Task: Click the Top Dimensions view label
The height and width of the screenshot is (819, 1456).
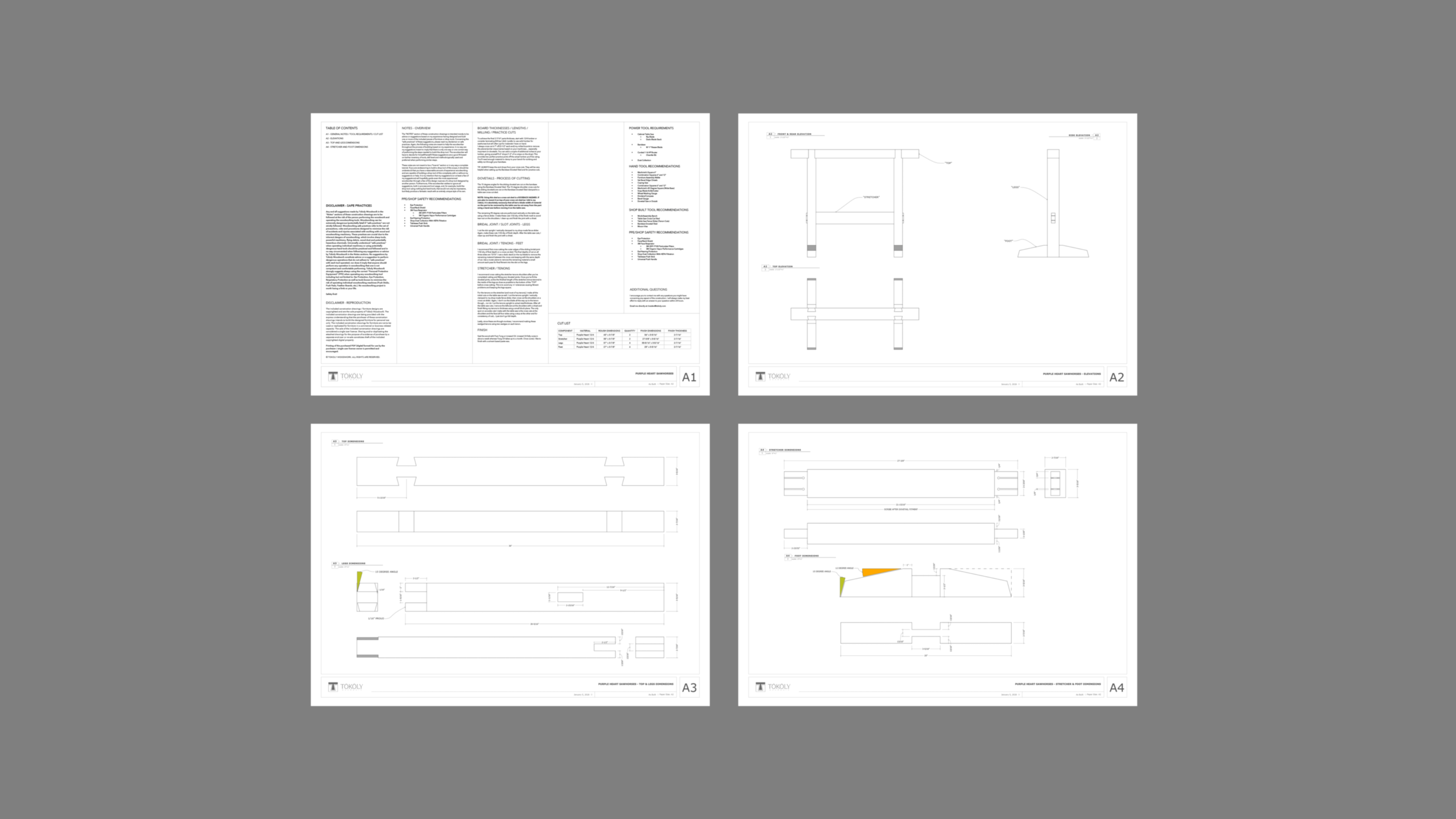Action: 352,441
